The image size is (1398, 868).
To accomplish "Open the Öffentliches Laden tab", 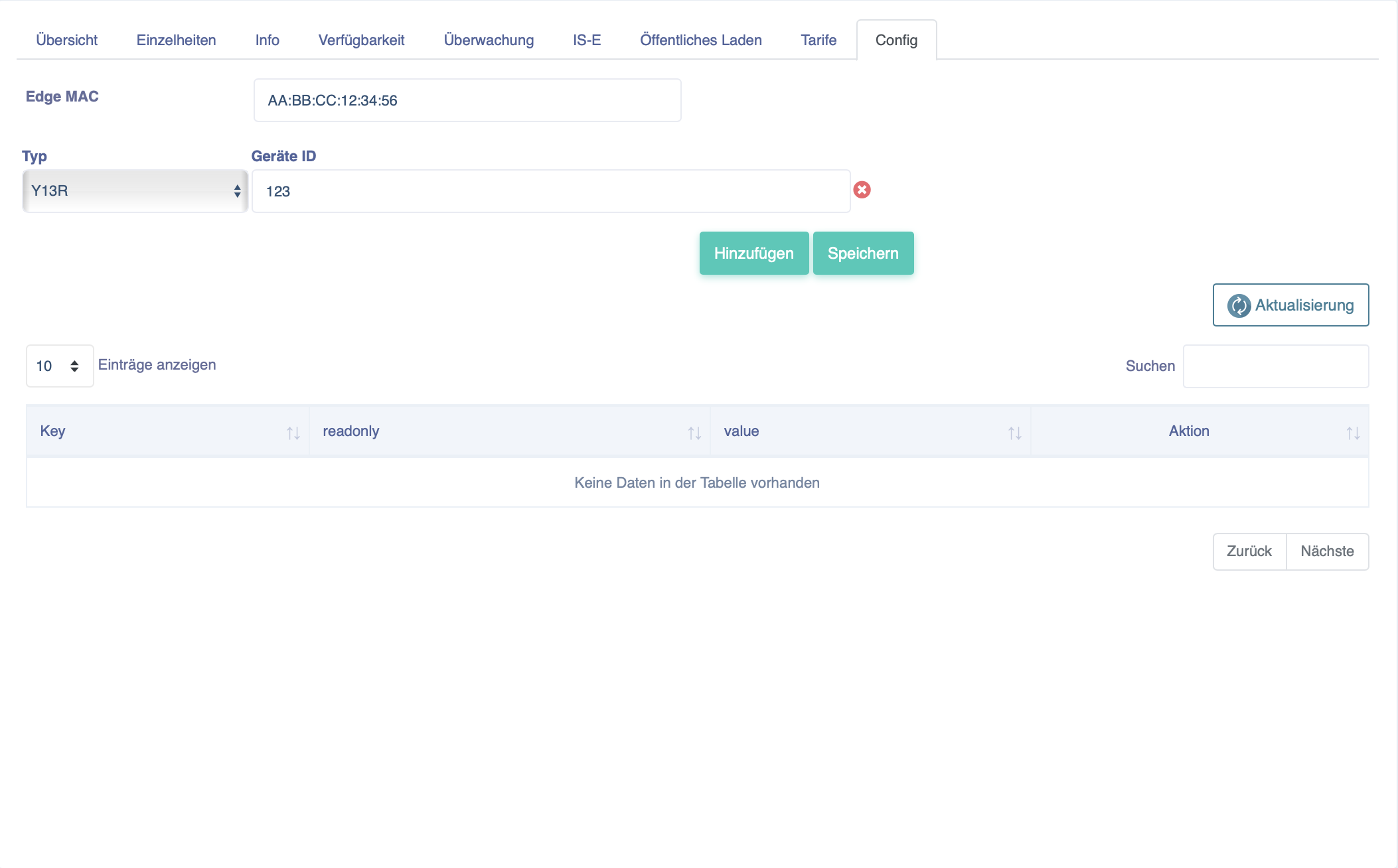I will tap(700, 40).
